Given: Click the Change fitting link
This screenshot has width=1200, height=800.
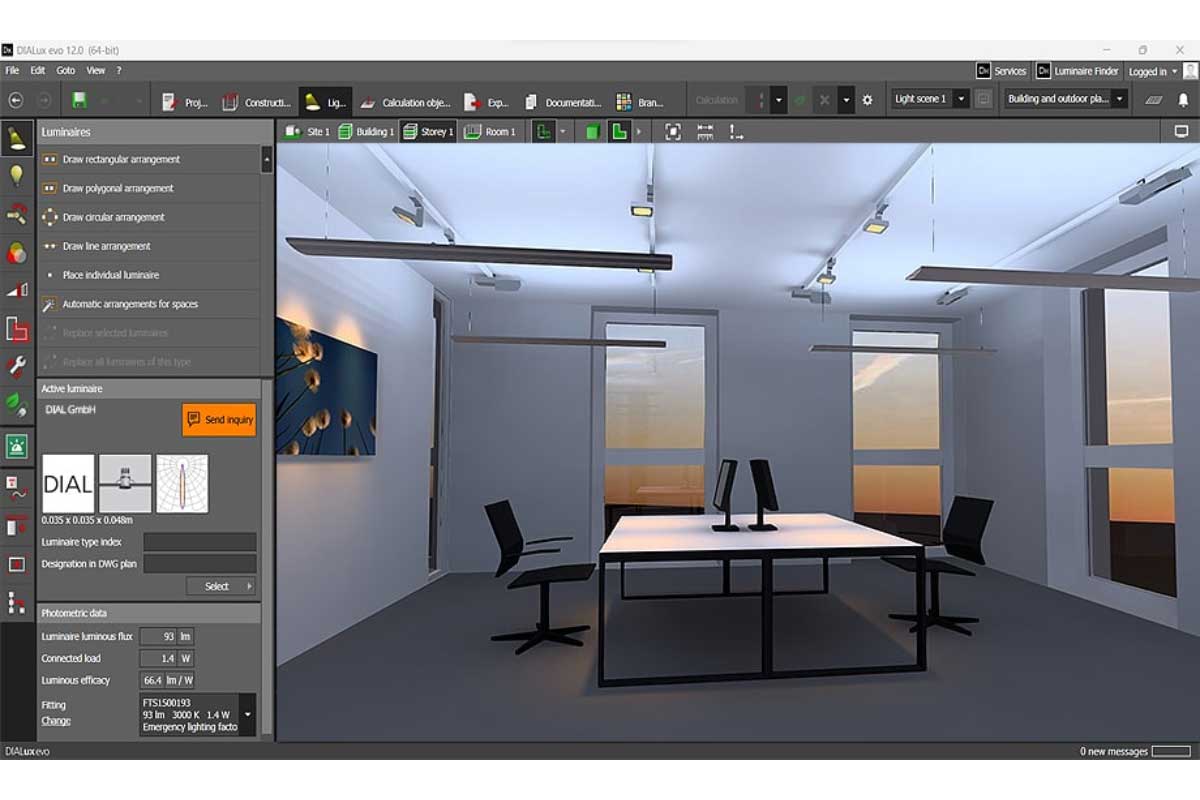Looking at the screenshot, I should 56,721.
